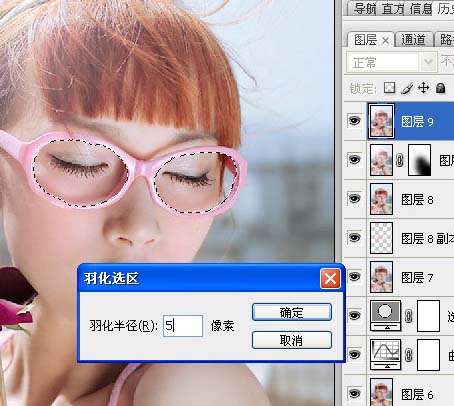The height and width of the screenshot is (406, 454).
Task: Click the 羽化半径 input field
Action: 183,326
